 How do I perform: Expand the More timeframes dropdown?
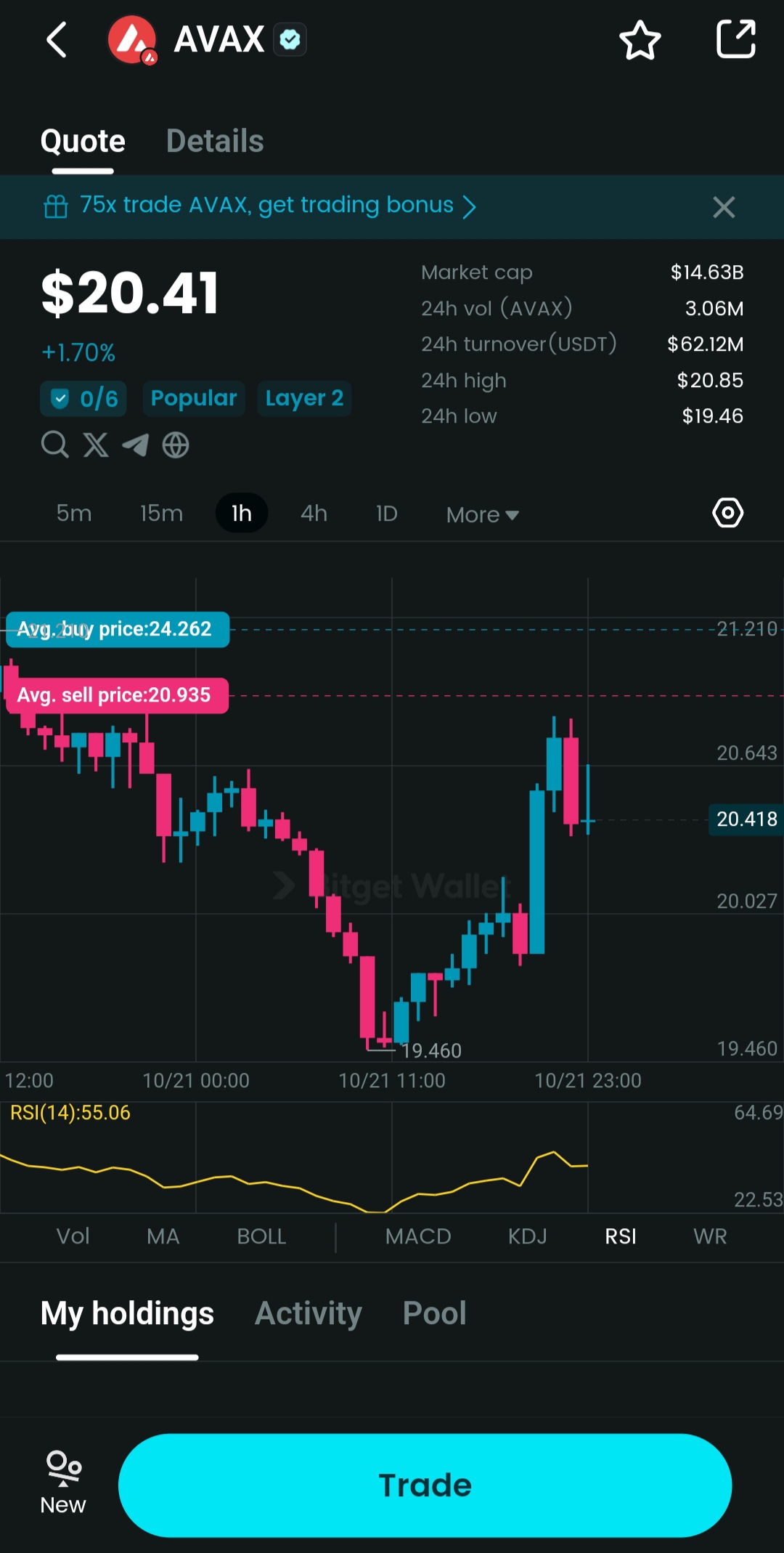pos(482,514)
